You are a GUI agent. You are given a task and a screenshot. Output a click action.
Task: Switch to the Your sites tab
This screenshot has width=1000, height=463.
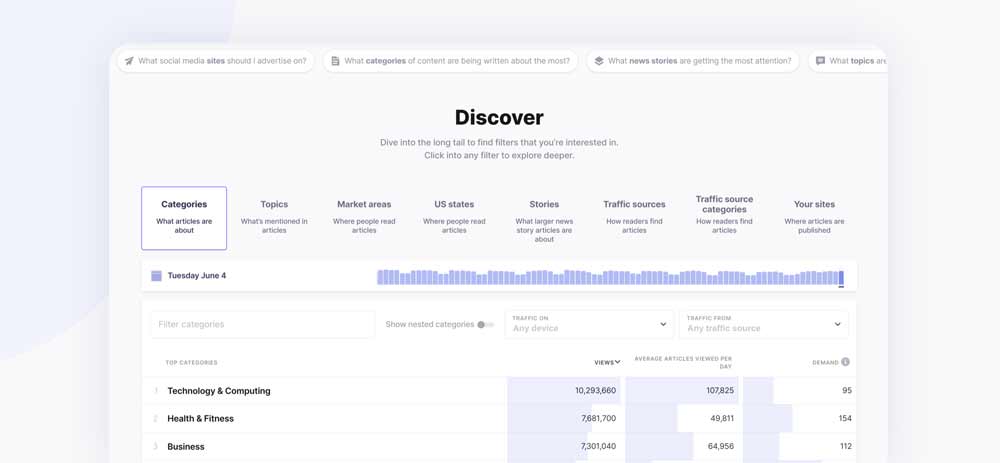[x=814, y=218]
